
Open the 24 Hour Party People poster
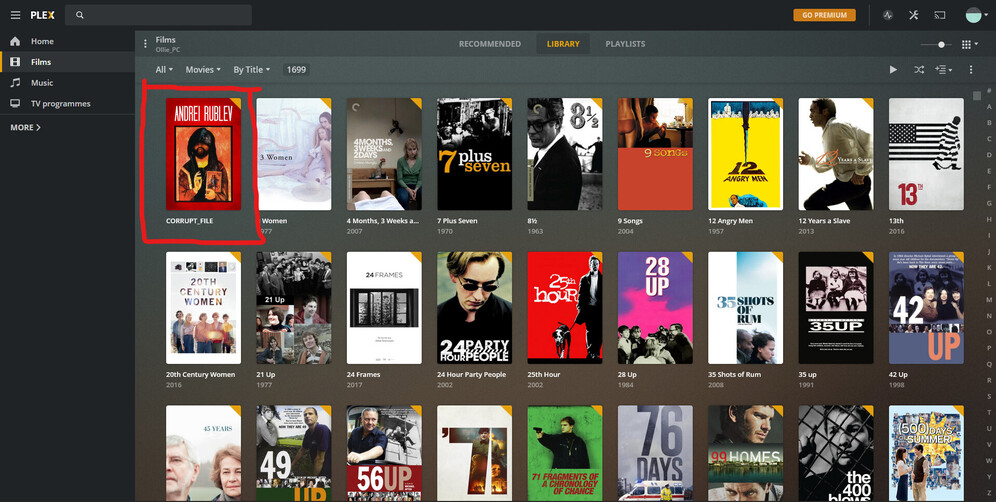pyautogui.click(x=474, y=308)
